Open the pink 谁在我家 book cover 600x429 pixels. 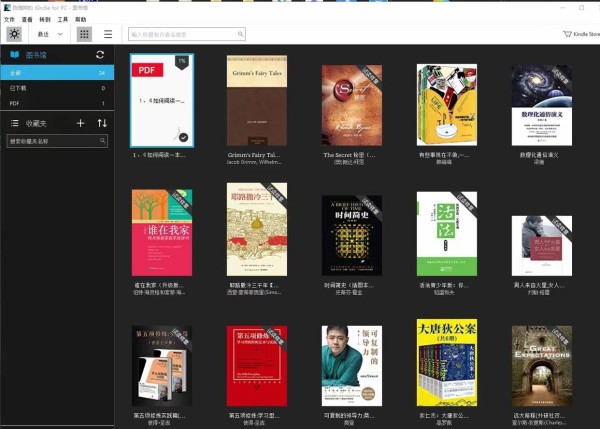point(162,232)
